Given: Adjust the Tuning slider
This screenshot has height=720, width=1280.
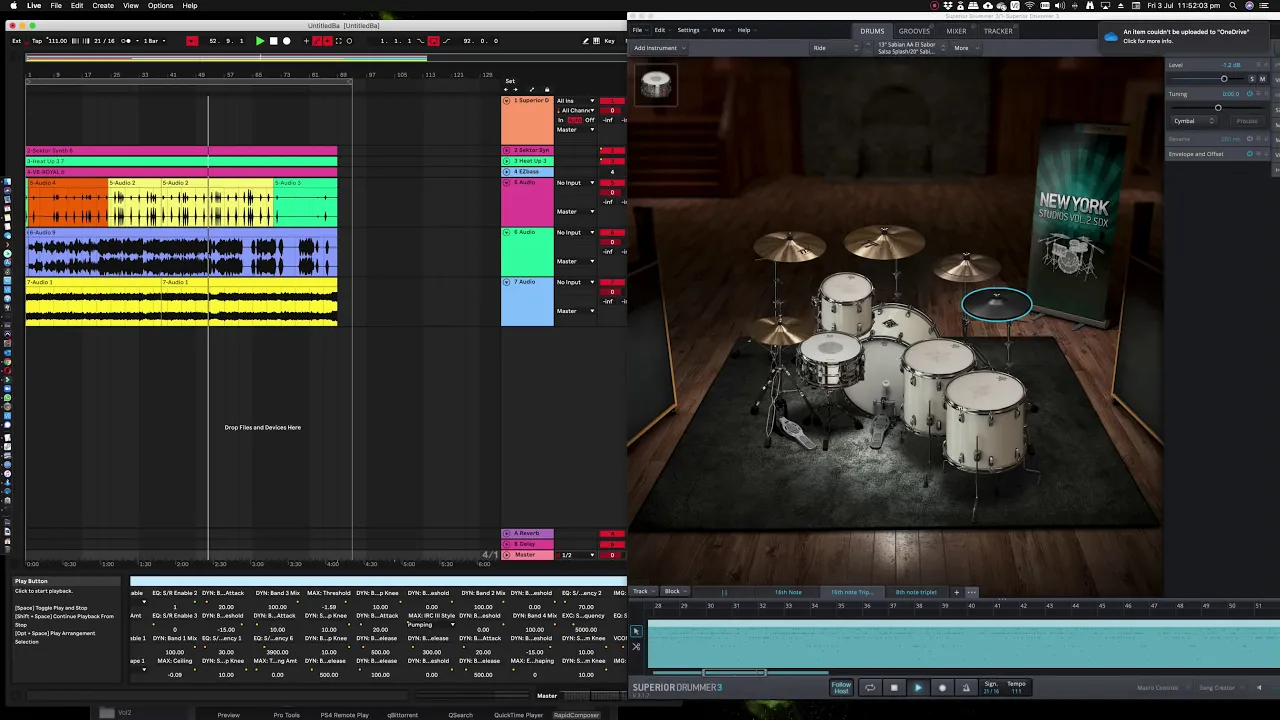Looking at the screenshot, I should point(1218,108).
